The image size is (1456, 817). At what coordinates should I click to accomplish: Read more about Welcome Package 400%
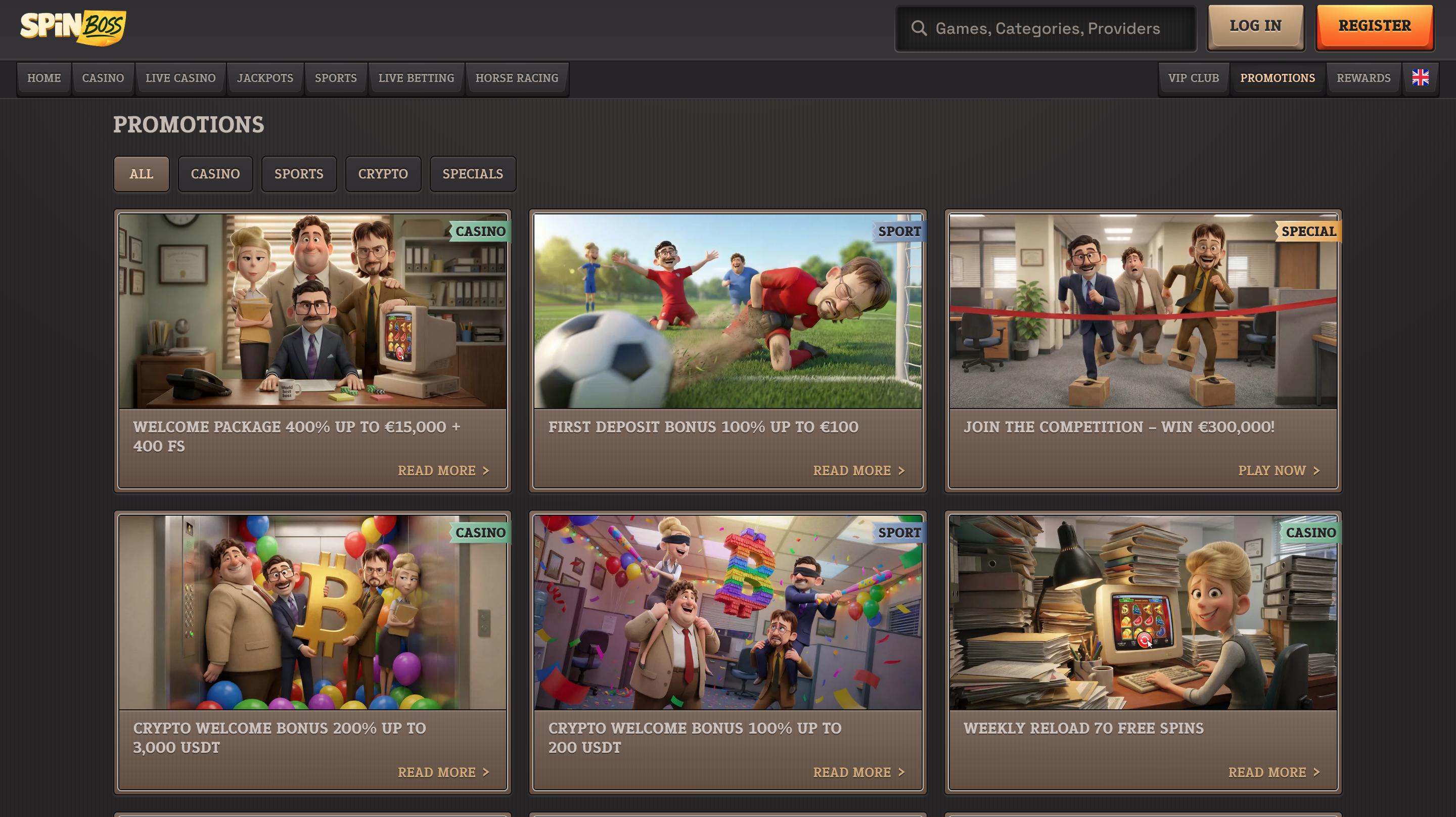click(443, 470)
